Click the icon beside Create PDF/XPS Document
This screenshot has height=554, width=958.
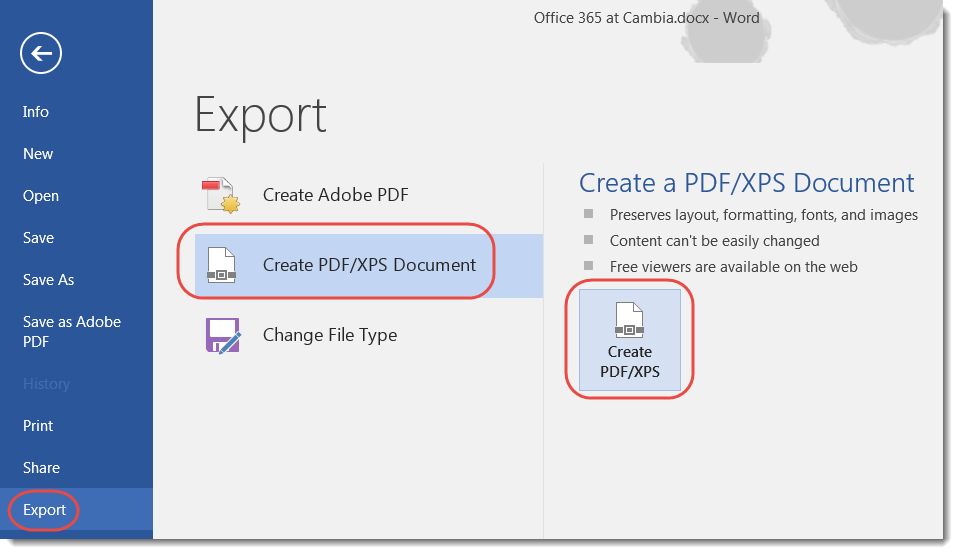(x=222, y=266)
